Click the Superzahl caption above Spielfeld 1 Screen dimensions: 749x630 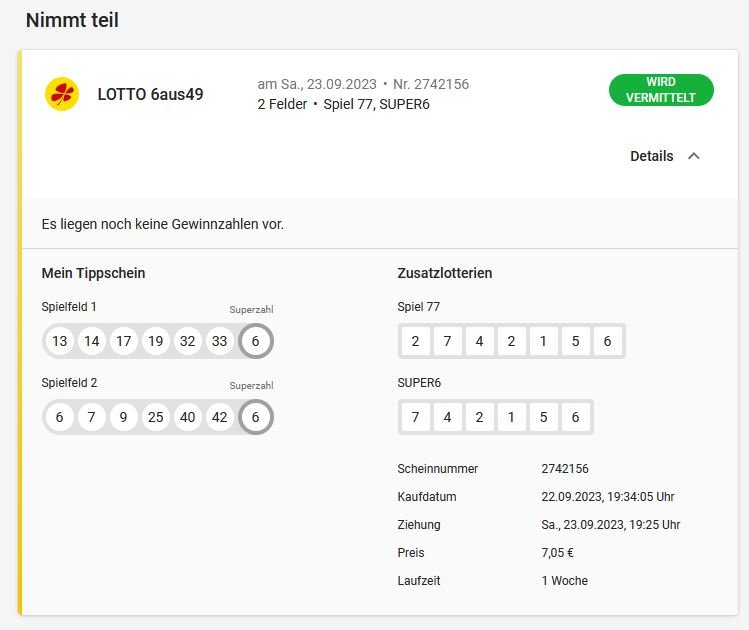coord(251,310)
